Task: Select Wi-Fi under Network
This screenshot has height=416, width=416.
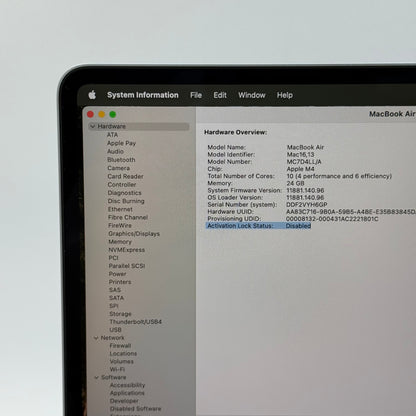Action: tap(117, 369)
